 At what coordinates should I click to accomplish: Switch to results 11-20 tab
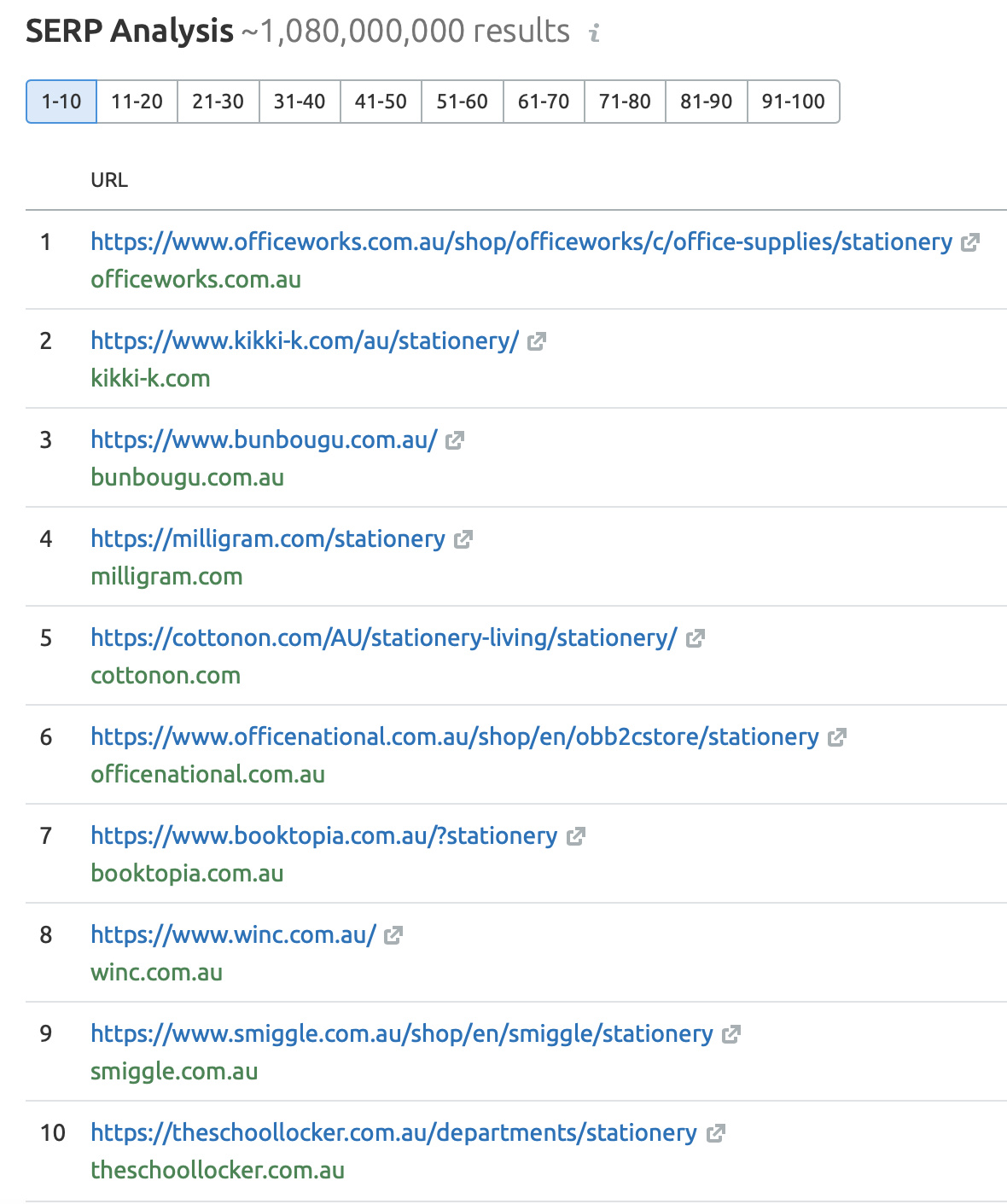click(x=137, y=102)
